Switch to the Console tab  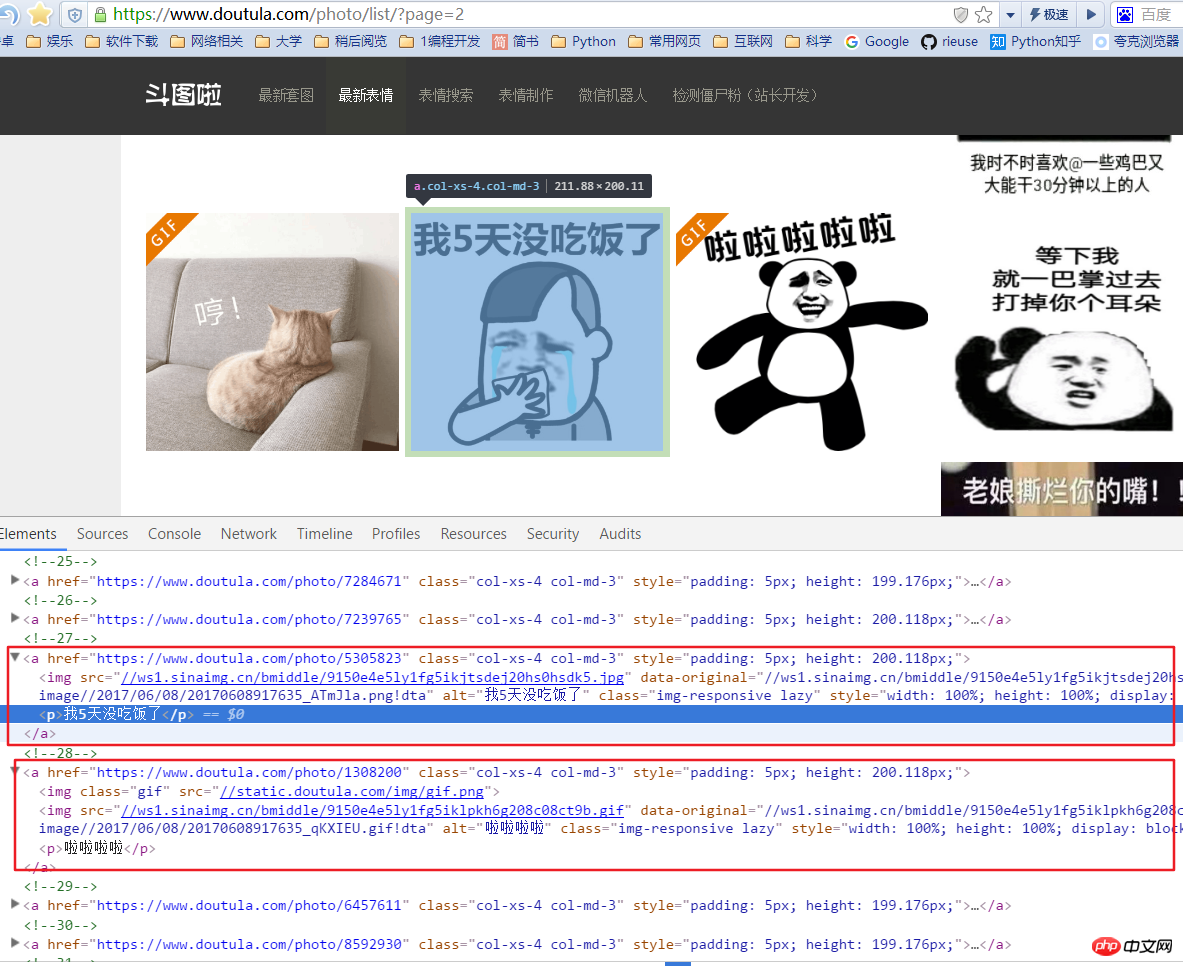pos(174,534)
